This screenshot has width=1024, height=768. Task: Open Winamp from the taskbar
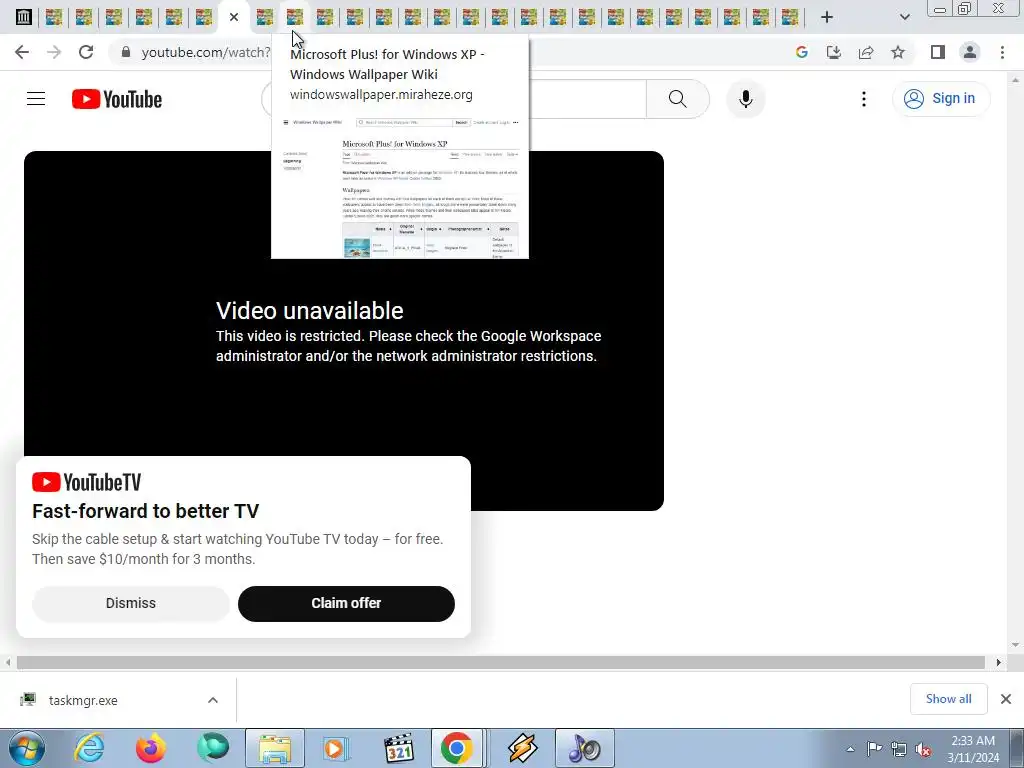[522, 748]
